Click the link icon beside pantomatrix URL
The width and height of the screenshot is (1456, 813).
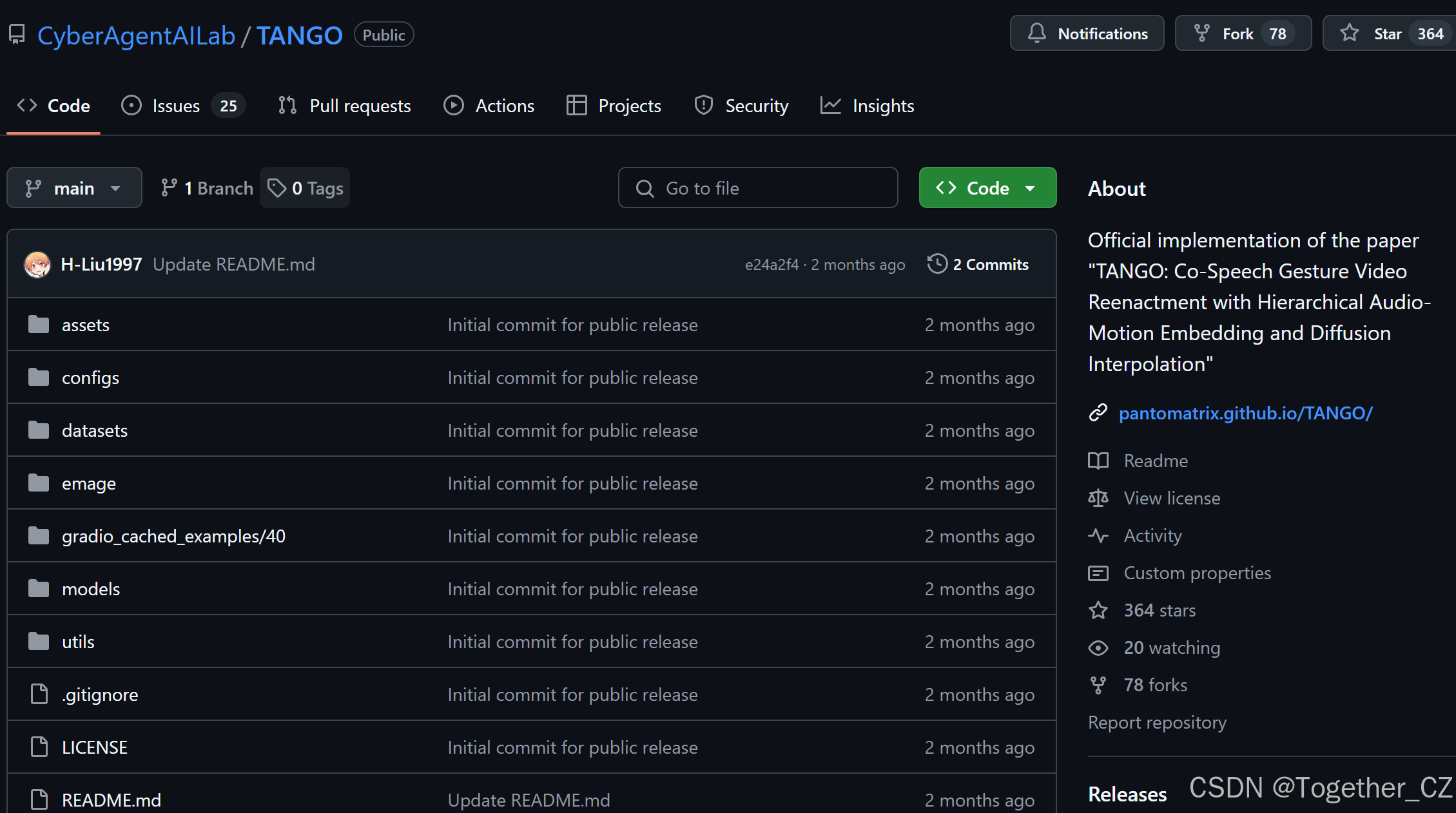(1098, 412)
